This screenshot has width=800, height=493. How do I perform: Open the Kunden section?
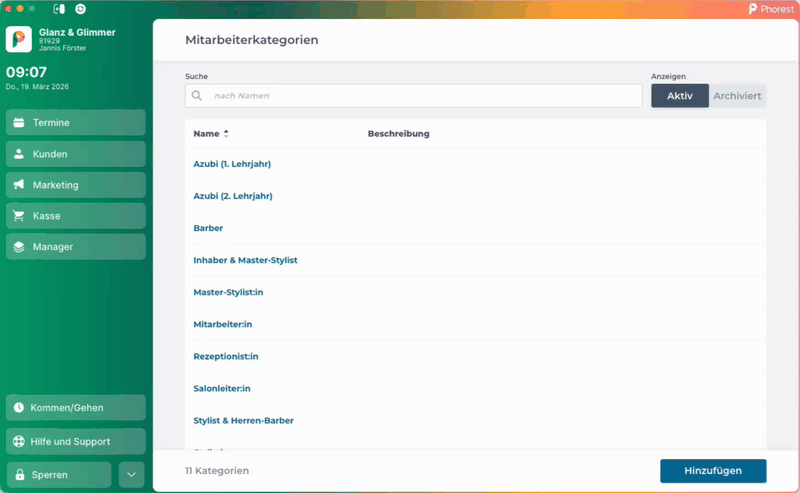[76, 154]
